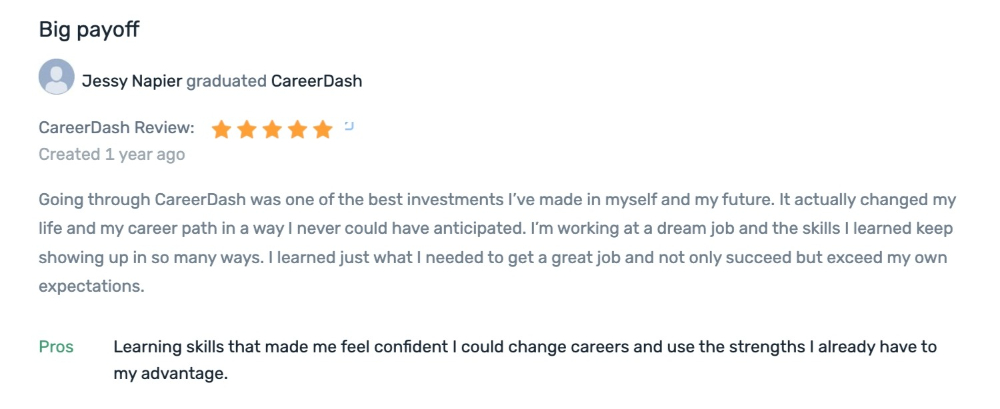Click the fourth rating star
The height and width of the screenshot is (409, 1000).
click(x=298, y=130)
